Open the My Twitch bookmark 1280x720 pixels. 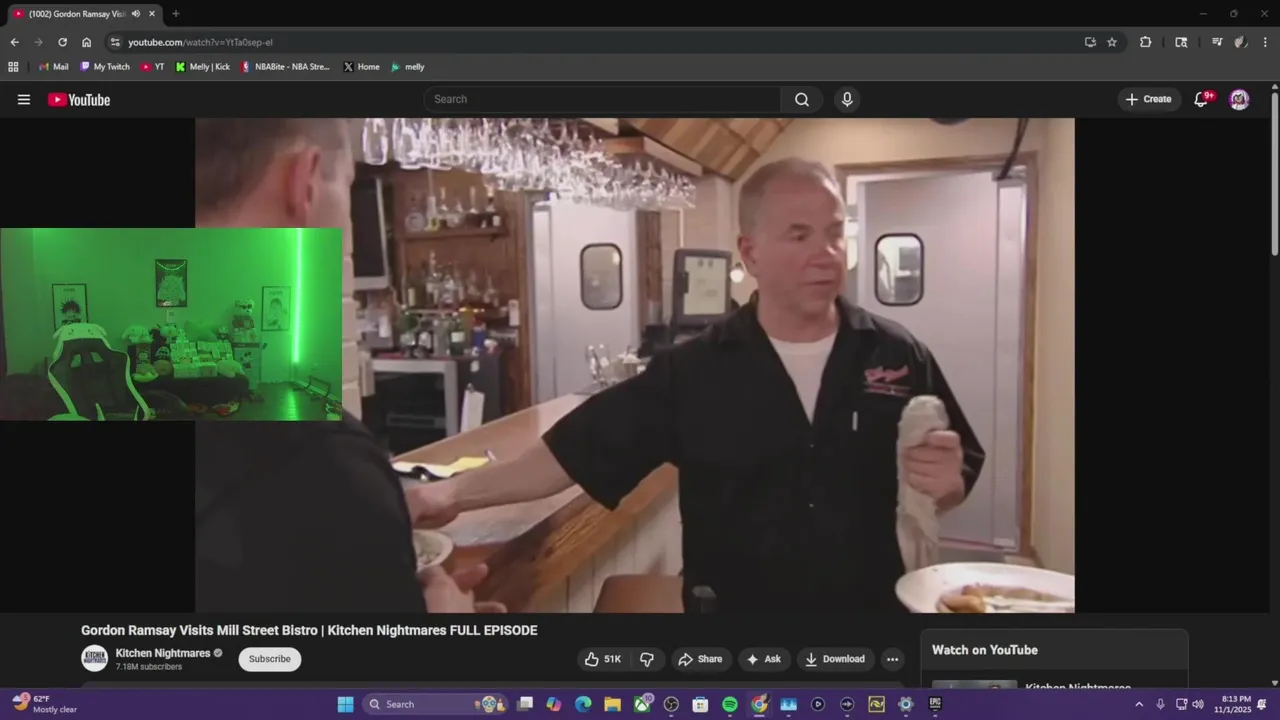(x=105, y=67)
